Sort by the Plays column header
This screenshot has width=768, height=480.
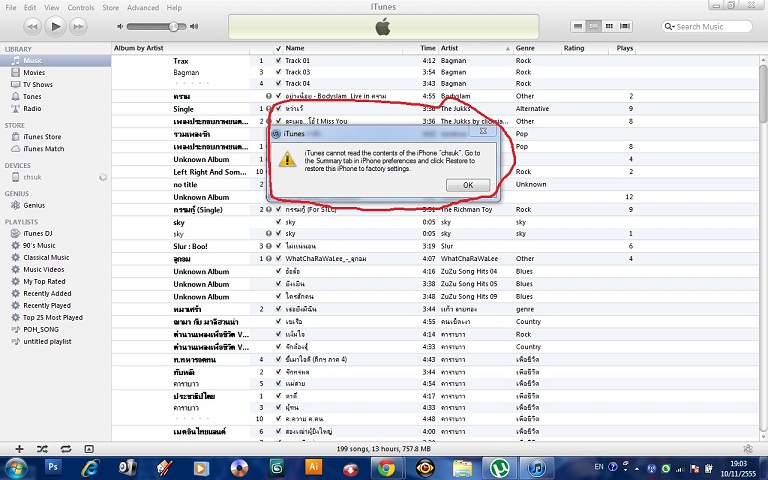pos(623,48)
